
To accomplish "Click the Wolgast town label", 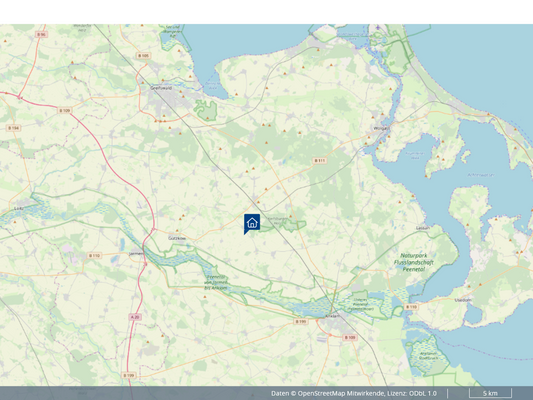I will coord(380,128).
